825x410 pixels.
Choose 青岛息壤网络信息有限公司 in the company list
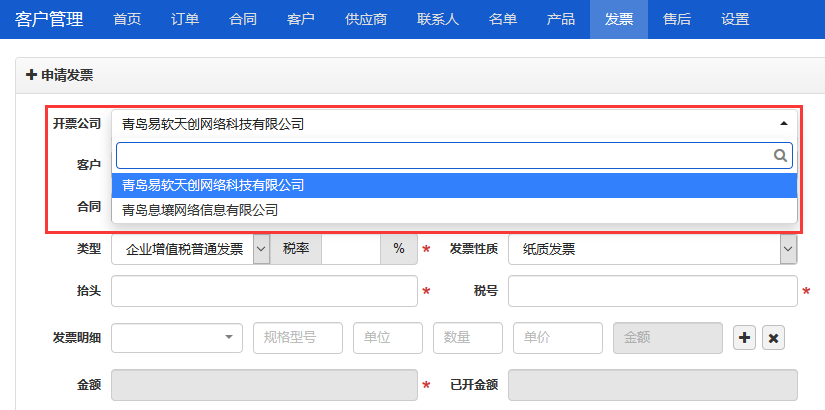pyautogui.click(x=455, y=211)
